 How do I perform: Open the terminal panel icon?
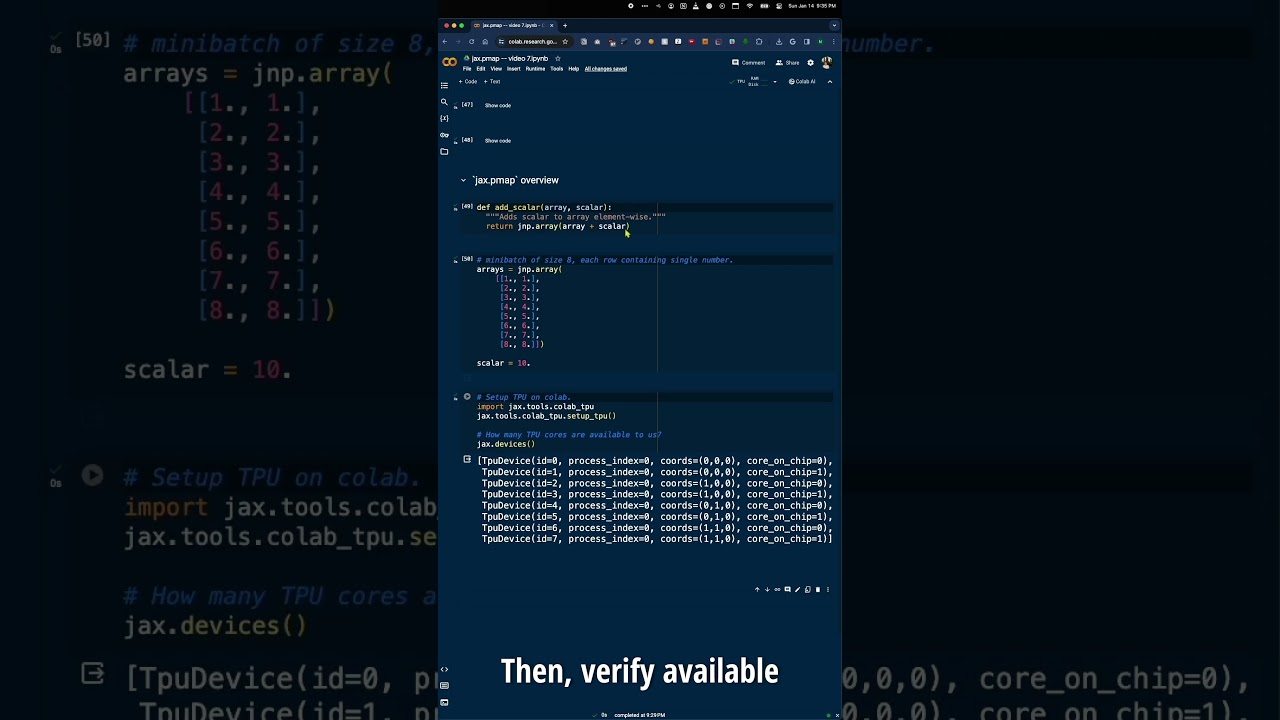point(444,702)
